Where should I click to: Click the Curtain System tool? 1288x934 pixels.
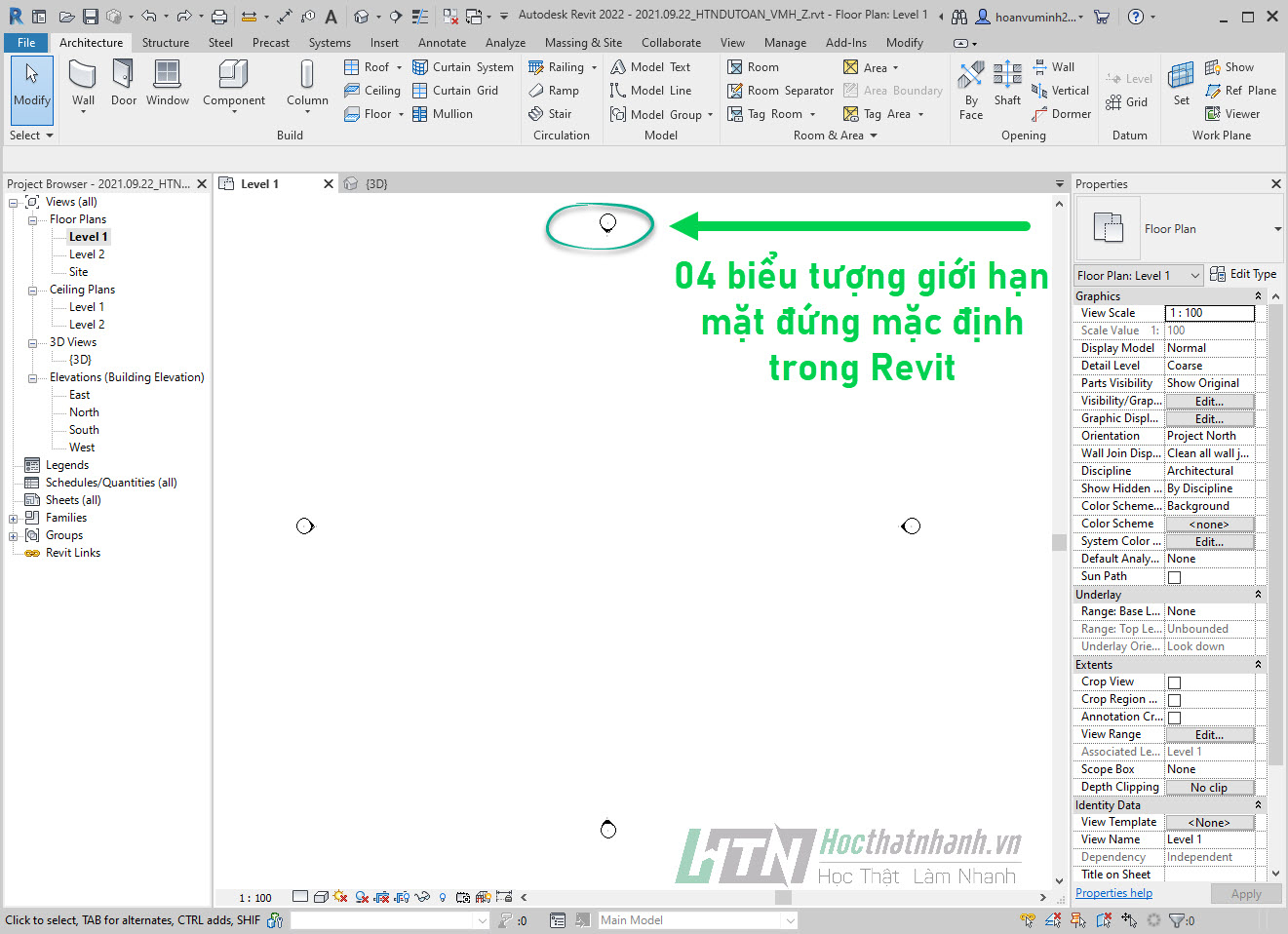pos(463,67)
